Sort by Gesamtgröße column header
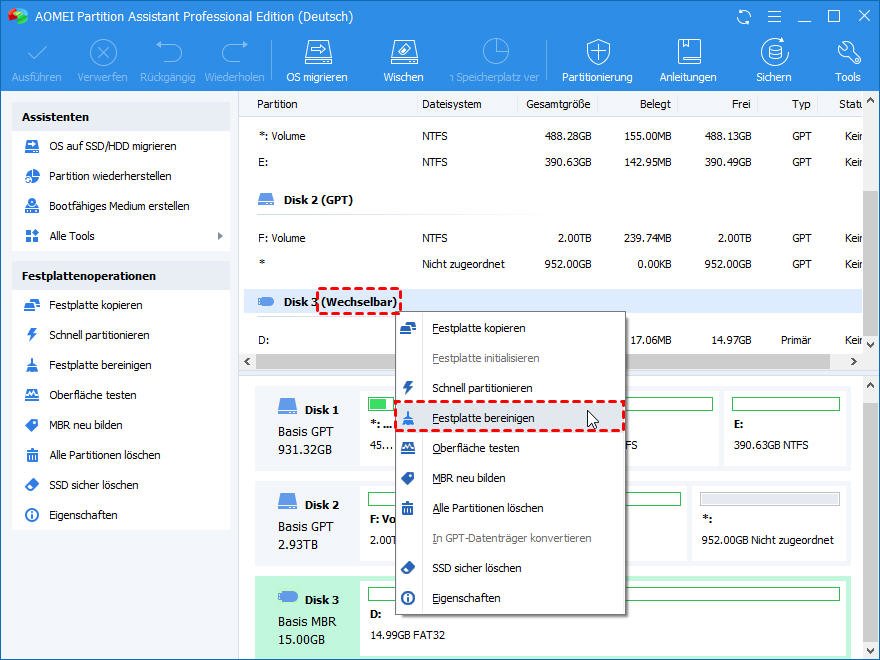 click(558, 104)
